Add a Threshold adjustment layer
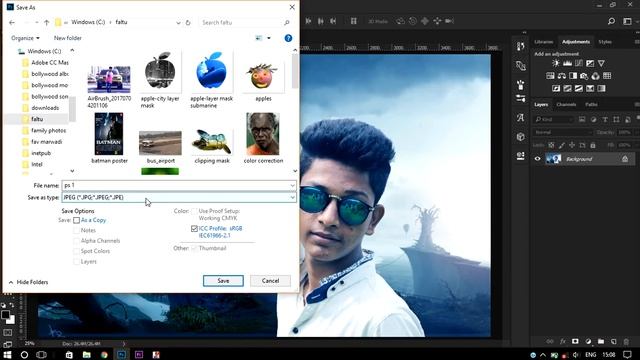 click(579, 88)
